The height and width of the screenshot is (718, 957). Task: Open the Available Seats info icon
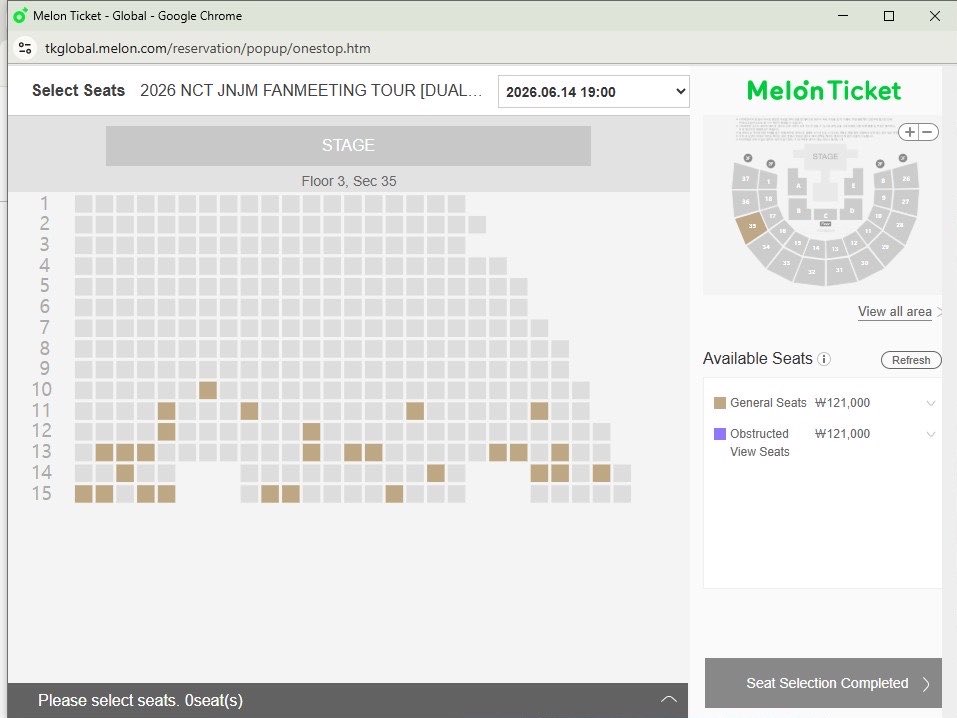(824, 359)
